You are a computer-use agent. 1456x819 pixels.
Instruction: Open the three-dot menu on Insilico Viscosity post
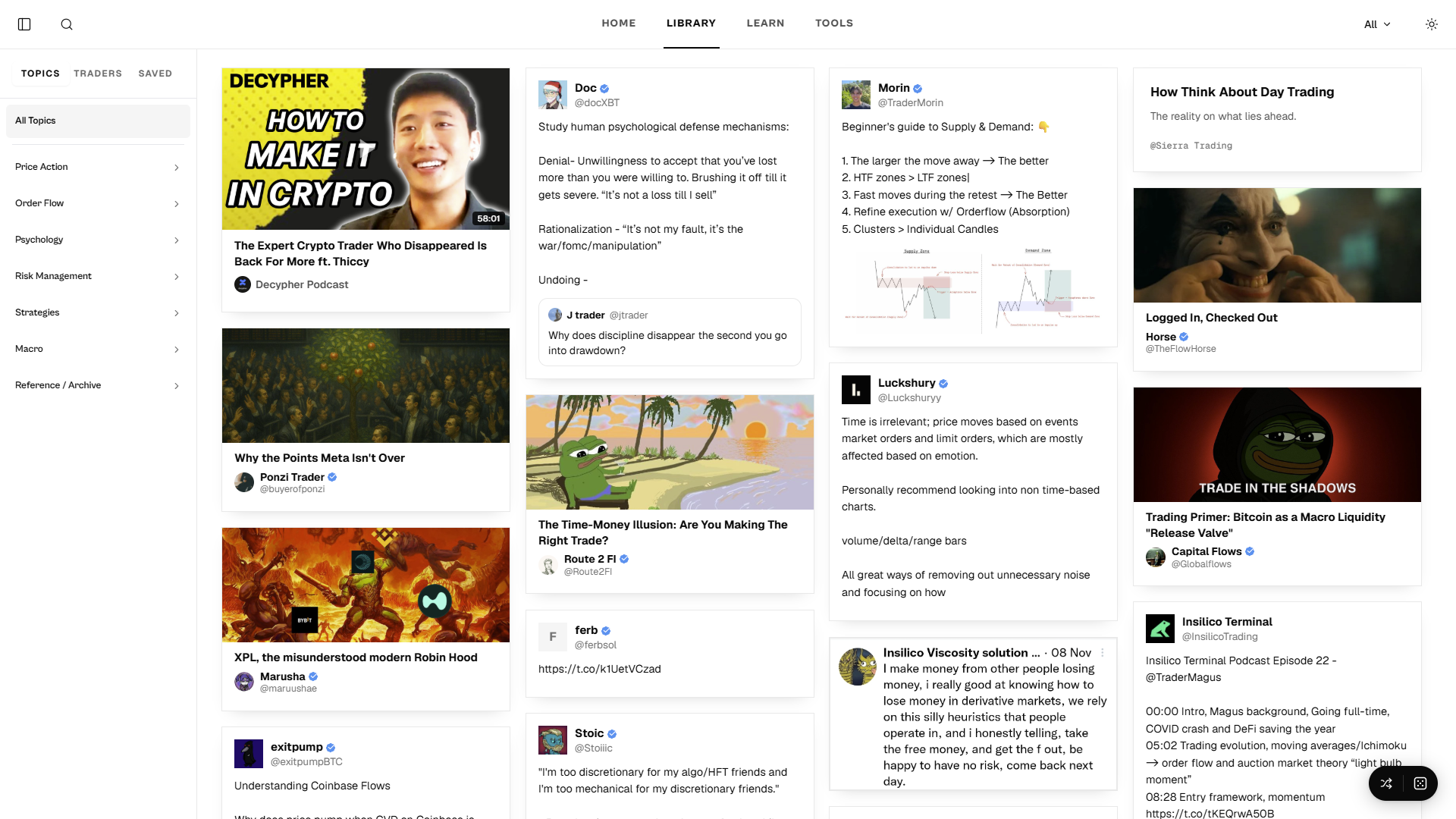click(1103, 653)
